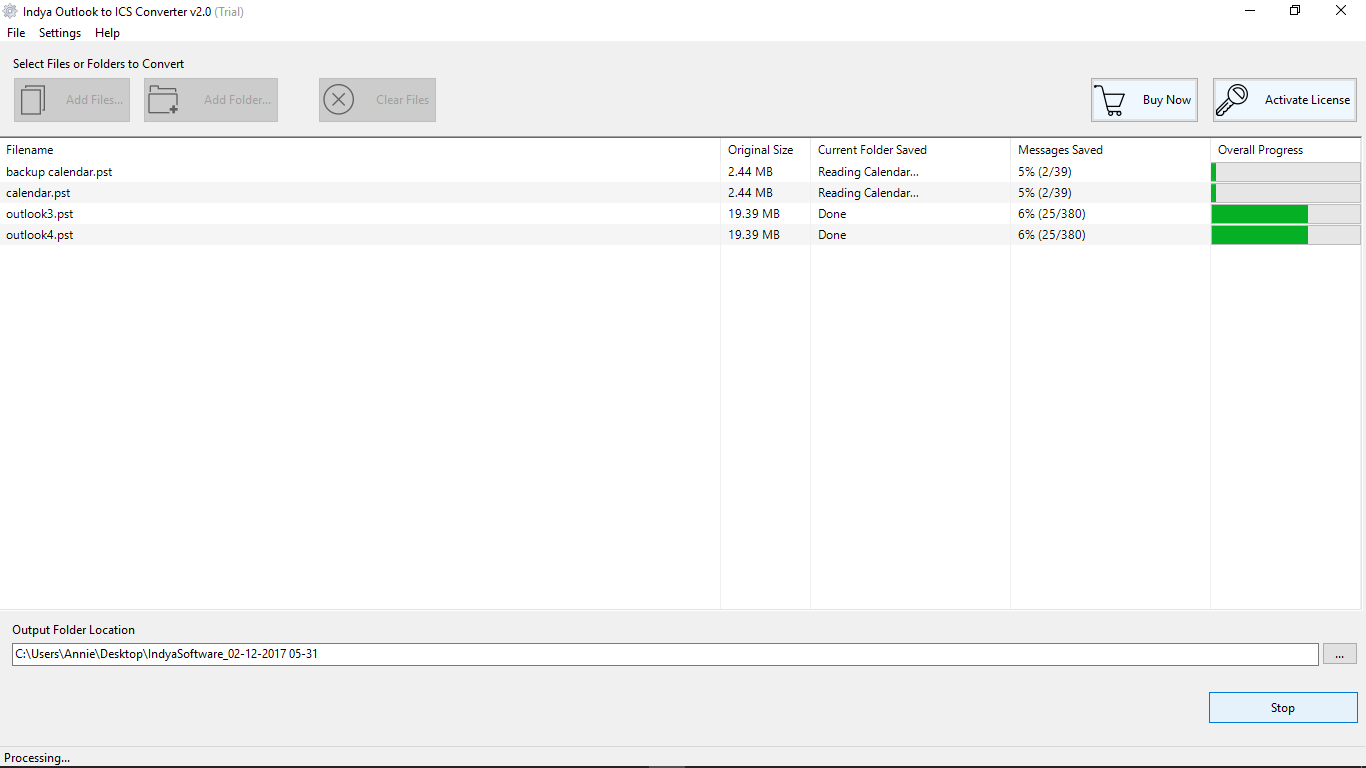
Task: Open the Settings menu
Action: tap(60, 33)
